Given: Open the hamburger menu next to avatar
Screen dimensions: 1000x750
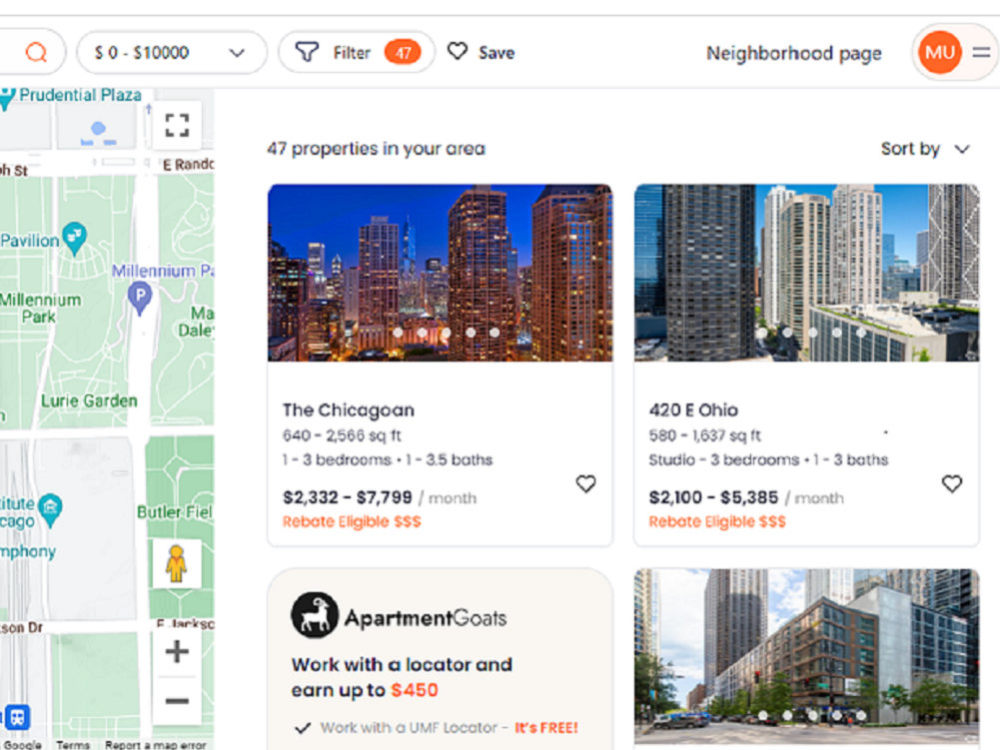Looking at the screenshot, I should click(x=982, y=52).
